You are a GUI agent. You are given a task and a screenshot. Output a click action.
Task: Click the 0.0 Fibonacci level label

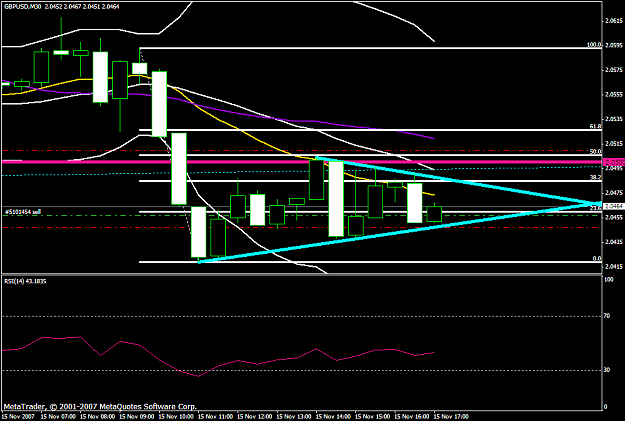pos(597,258)
